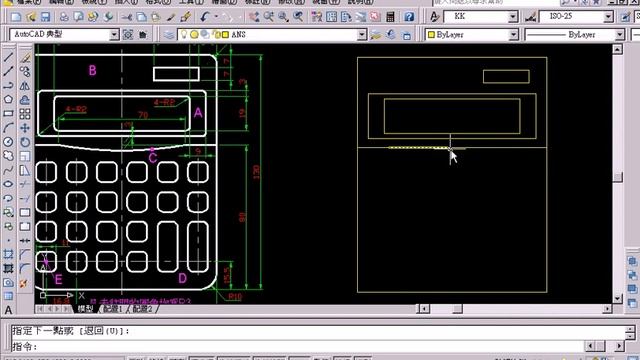Screen dimensions: 640x360
Task: Select the Ellipse draw tool
Action: click(x=8, y=184)
